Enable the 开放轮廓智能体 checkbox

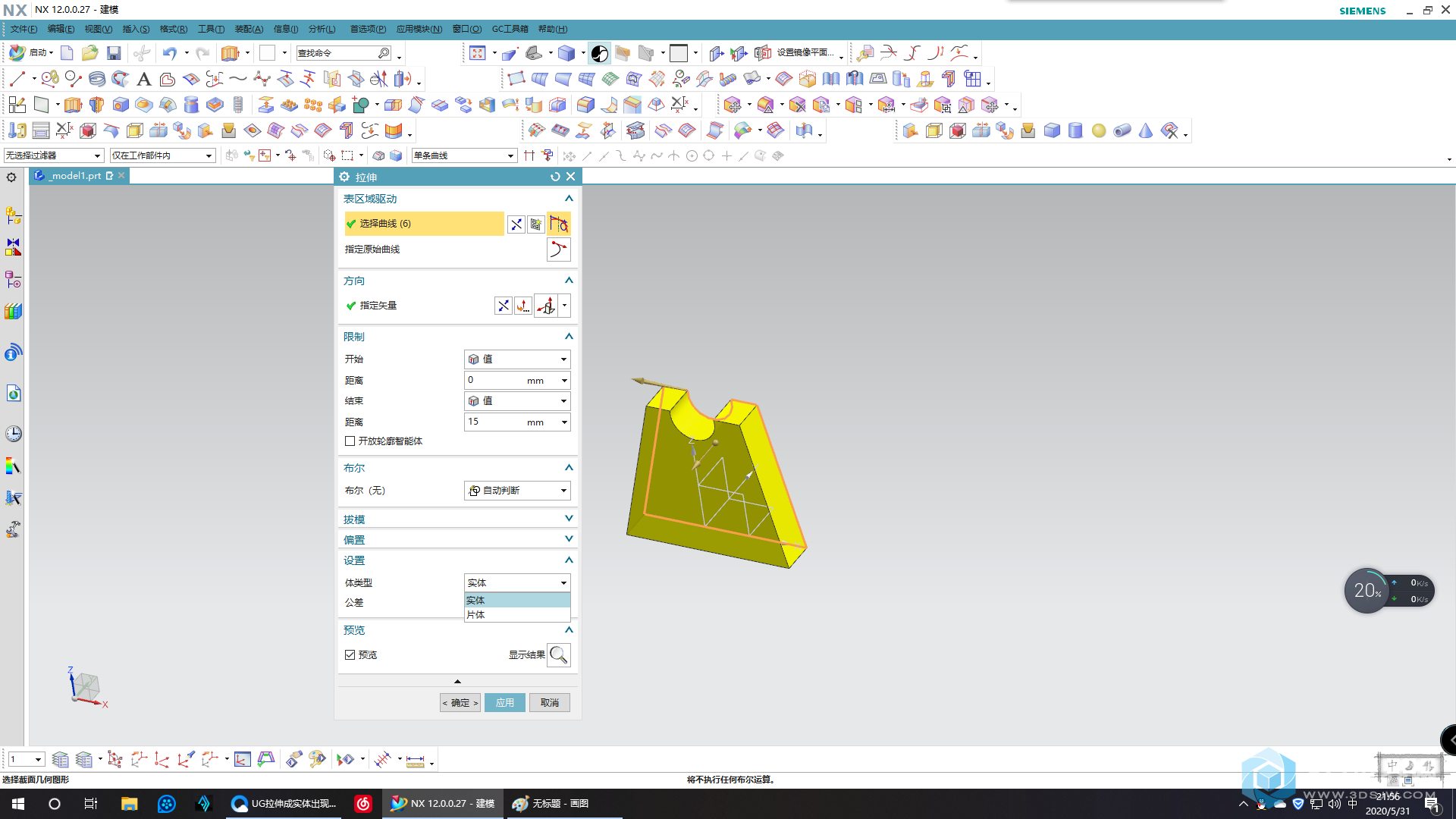(x=350, y=441)
